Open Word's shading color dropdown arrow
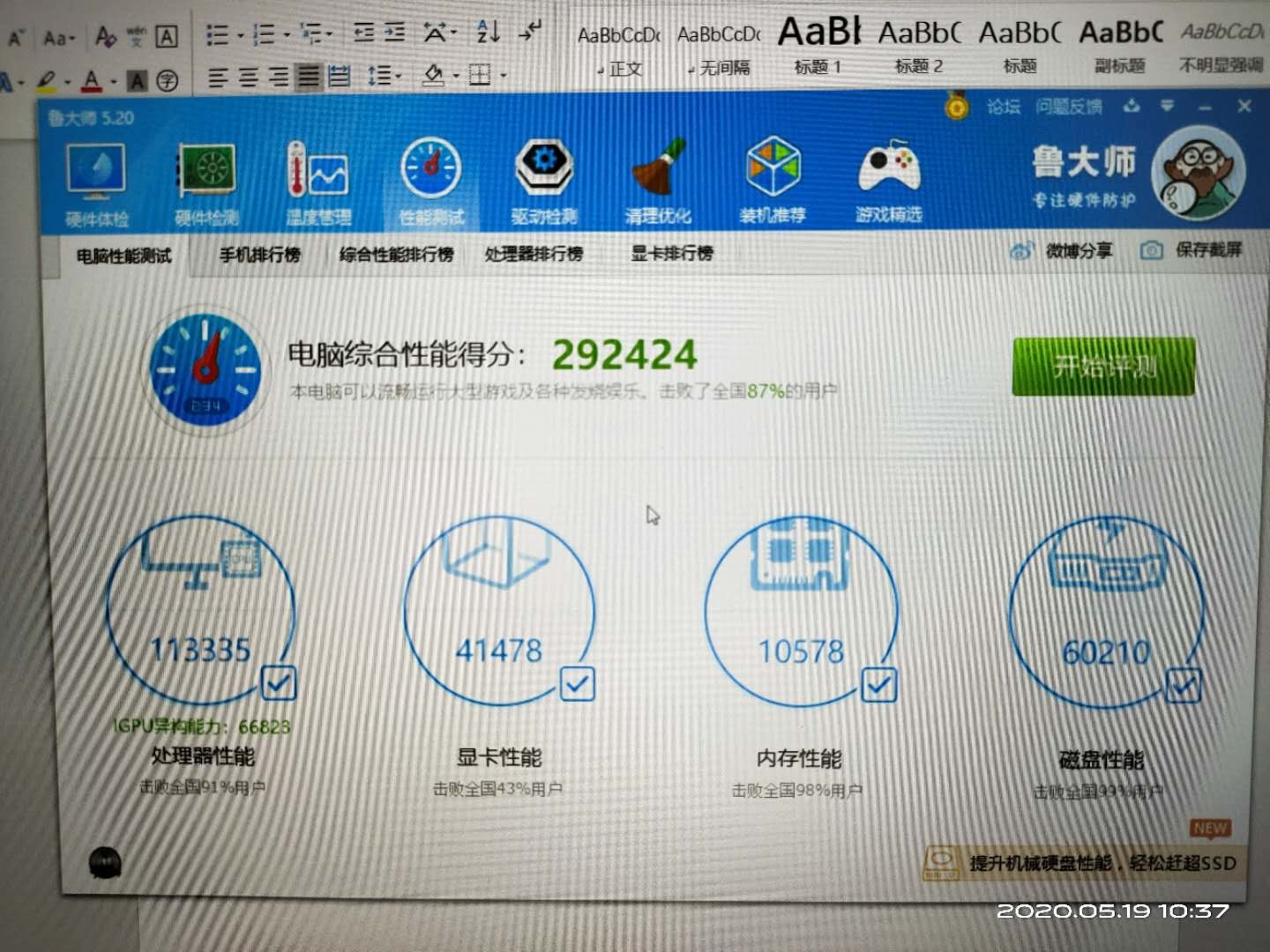The height and width of the screenshot is (952, 1270). pos(456,76)
